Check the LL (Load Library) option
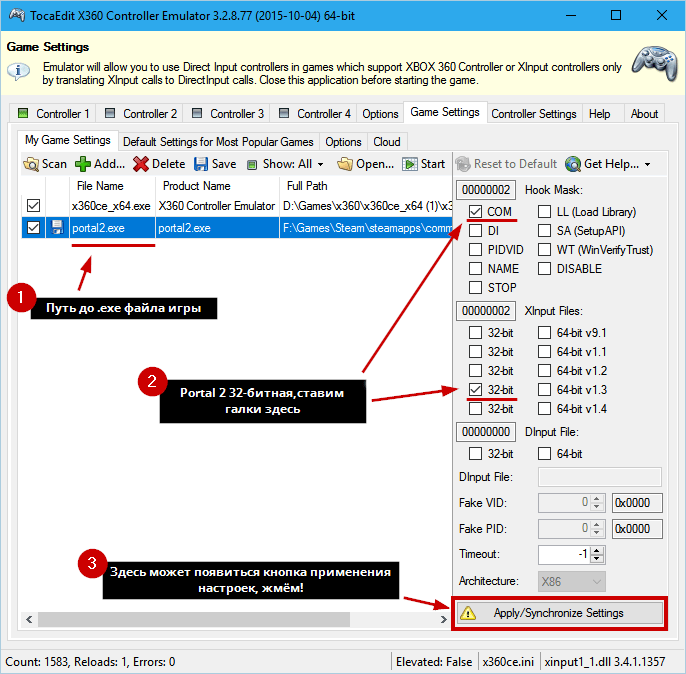The width and height of the screenshot is (686, 674). (x=544, y=212)
